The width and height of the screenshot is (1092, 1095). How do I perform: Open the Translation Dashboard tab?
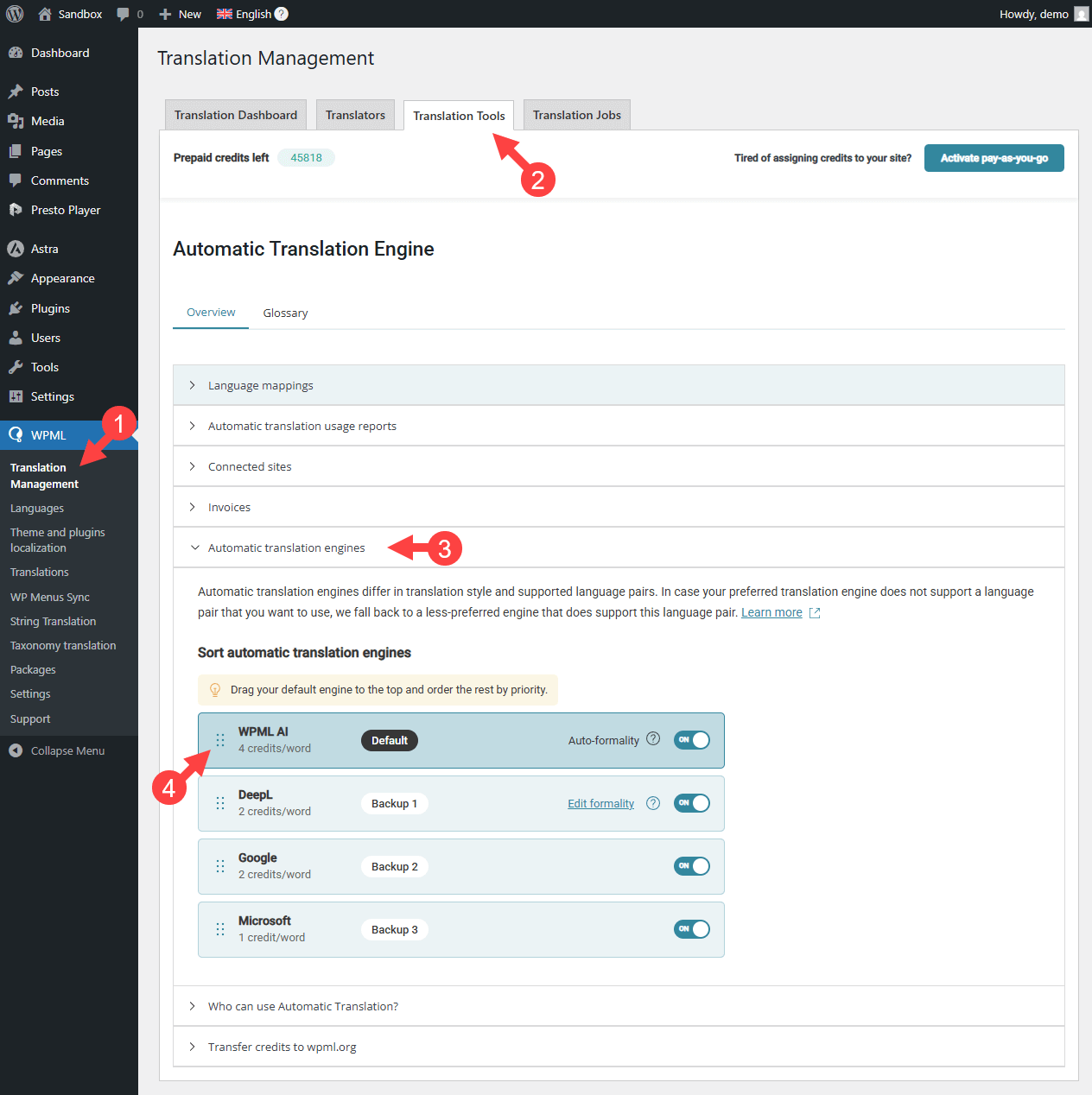pyautogui.click(x=236, y=115)
